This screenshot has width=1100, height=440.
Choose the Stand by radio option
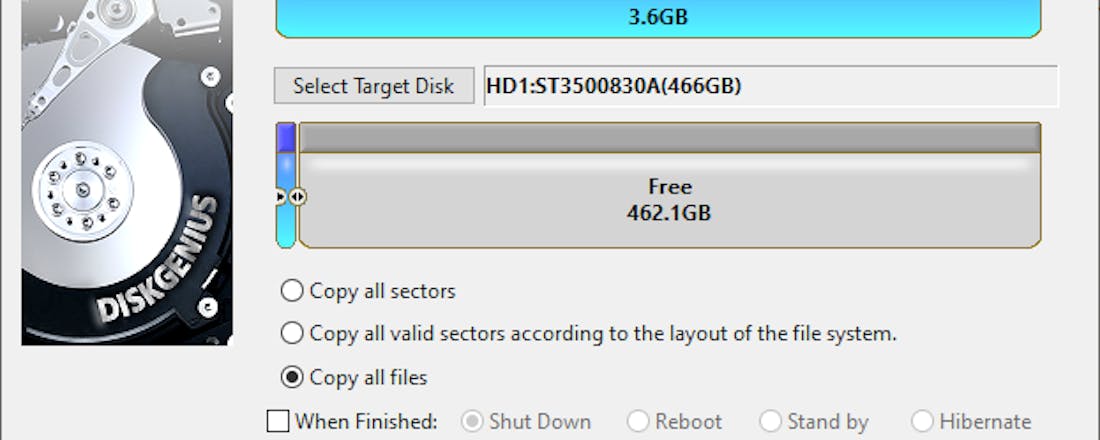(770, 421)
